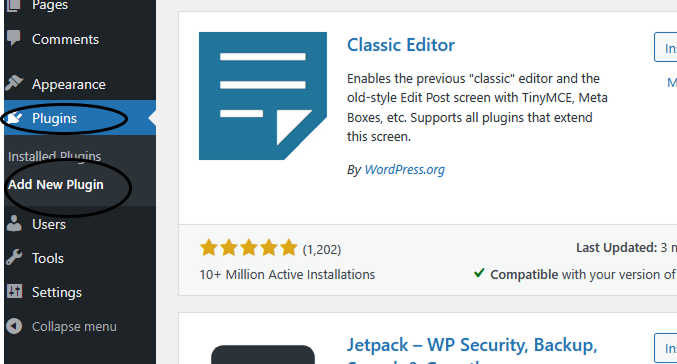Click the Users person icon
Screen dimensions: 677x364
click(x=14, y=224)
